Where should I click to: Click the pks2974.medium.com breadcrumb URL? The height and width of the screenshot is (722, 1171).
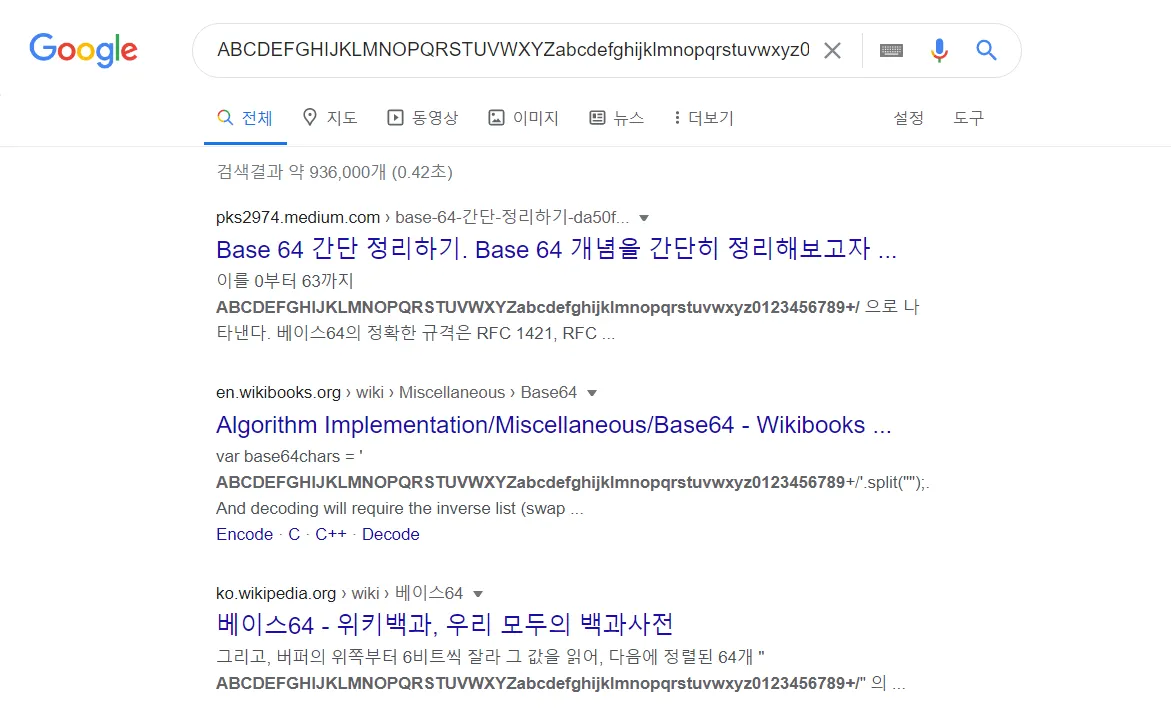pos(423,217)
